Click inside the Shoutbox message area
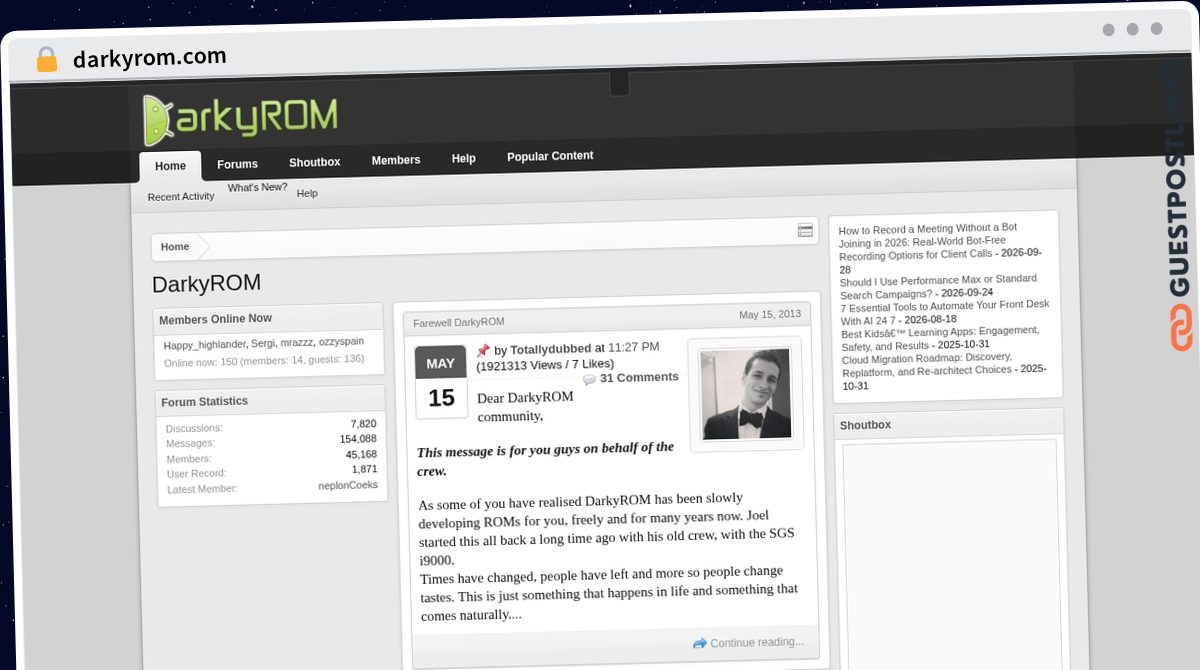Screen dimensions: 1200x670 point(950,555)
